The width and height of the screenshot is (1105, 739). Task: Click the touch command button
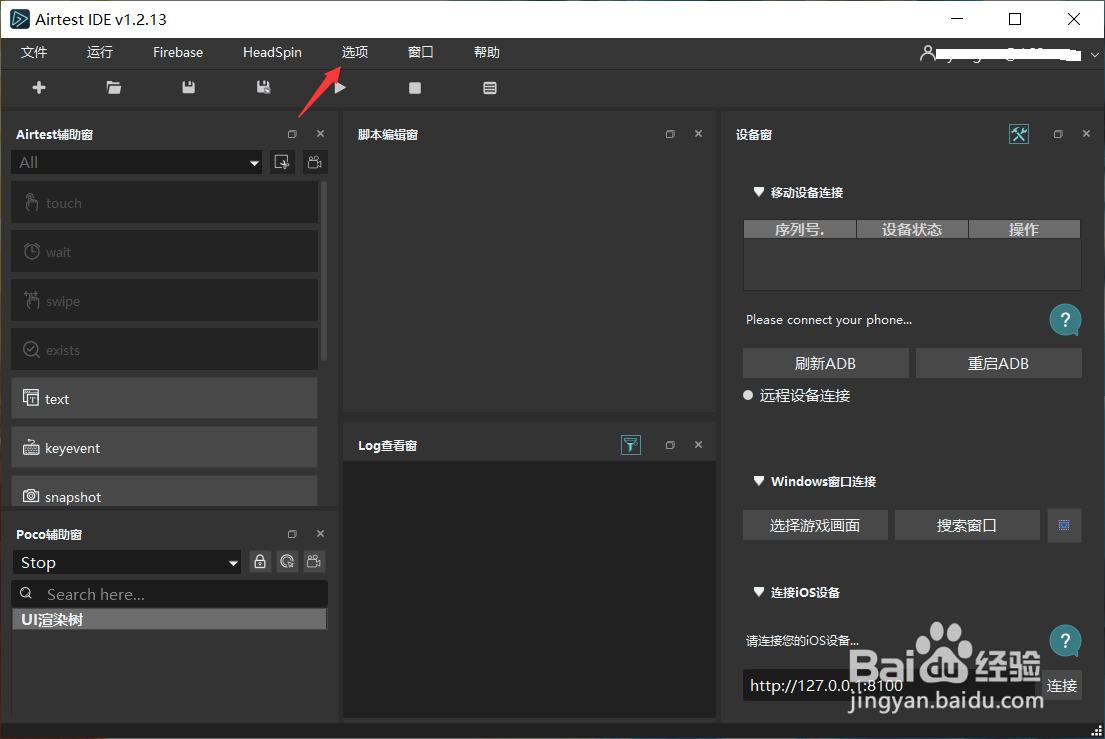tap(164, 202)
